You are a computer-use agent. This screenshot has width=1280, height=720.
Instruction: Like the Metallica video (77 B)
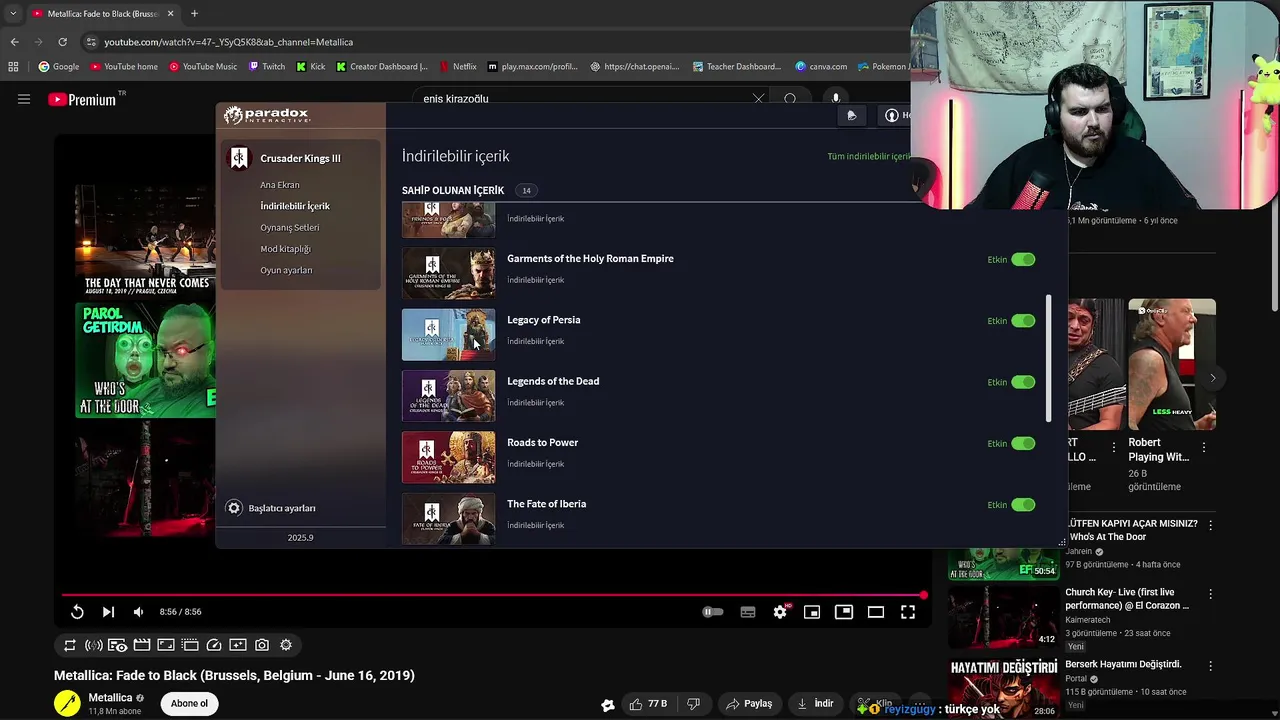coord(647,704)
